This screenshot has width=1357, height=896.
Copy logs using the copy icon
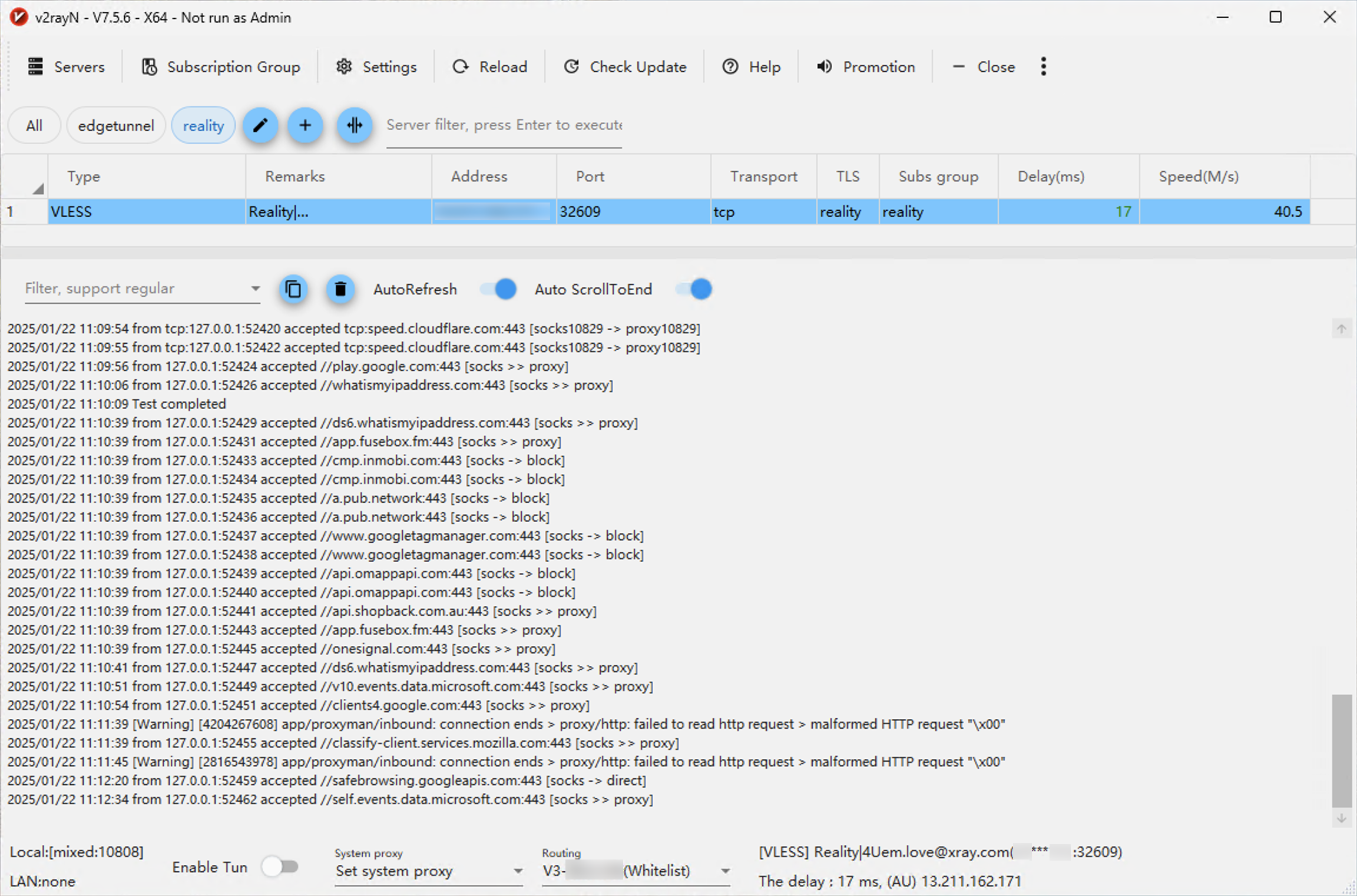(x=293, y=289)
